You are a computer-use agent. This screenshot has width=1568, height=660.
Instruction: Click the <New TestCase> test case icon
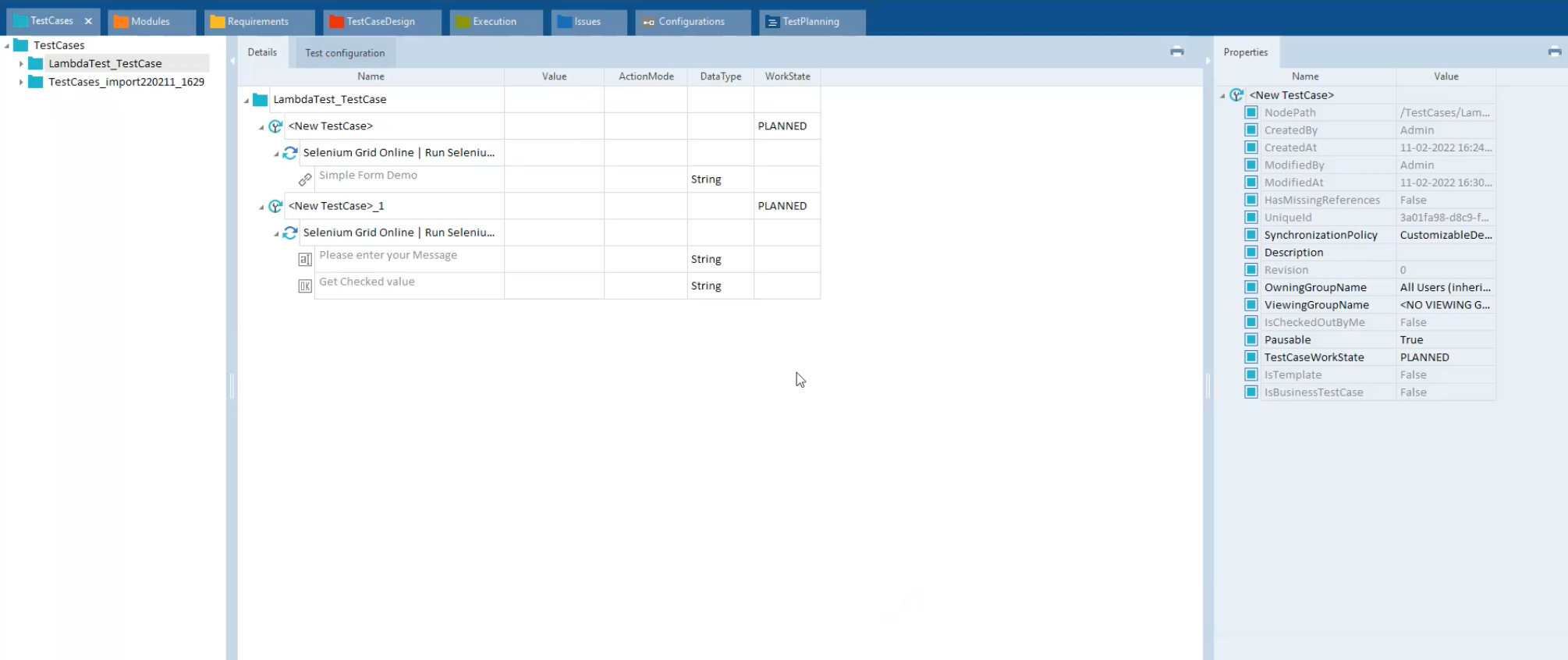pos(275,126)
